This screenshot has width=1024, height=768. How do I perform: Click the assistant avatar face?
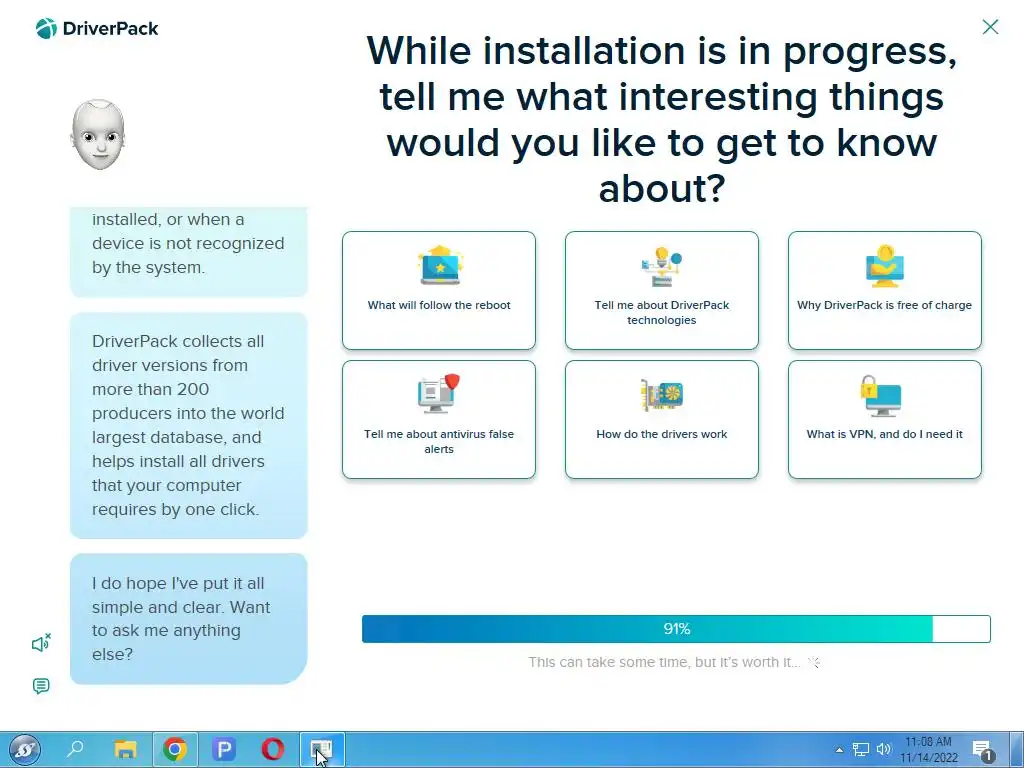click(98, 135)
